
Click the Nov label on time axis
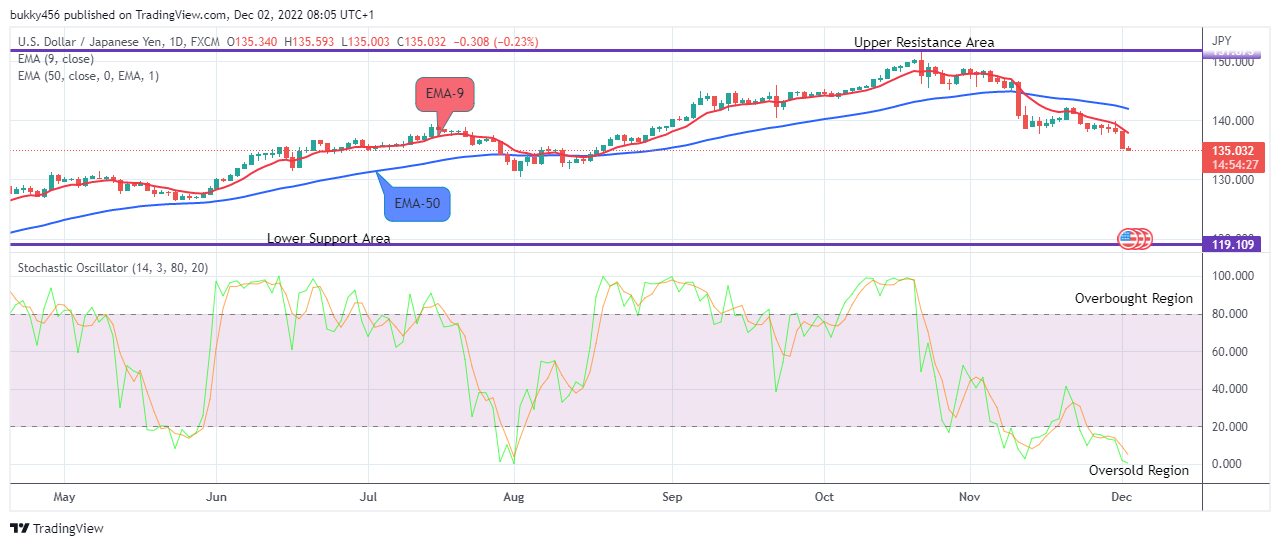[971, 496]
